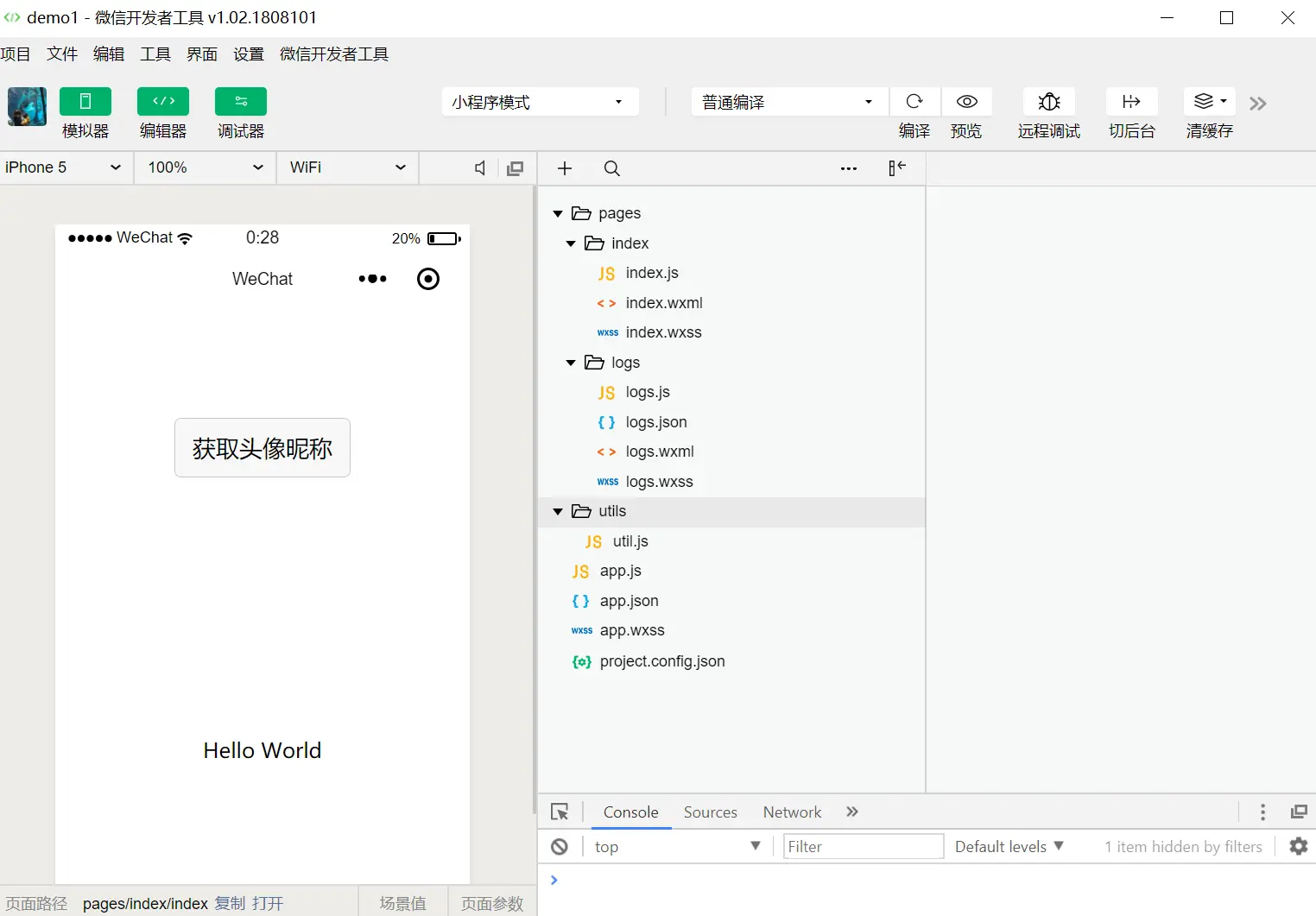Image resolution: width=1316 pixels, height=916 pixels.
Task: Focus the console Filter field
Action: (x=864, y=847)
